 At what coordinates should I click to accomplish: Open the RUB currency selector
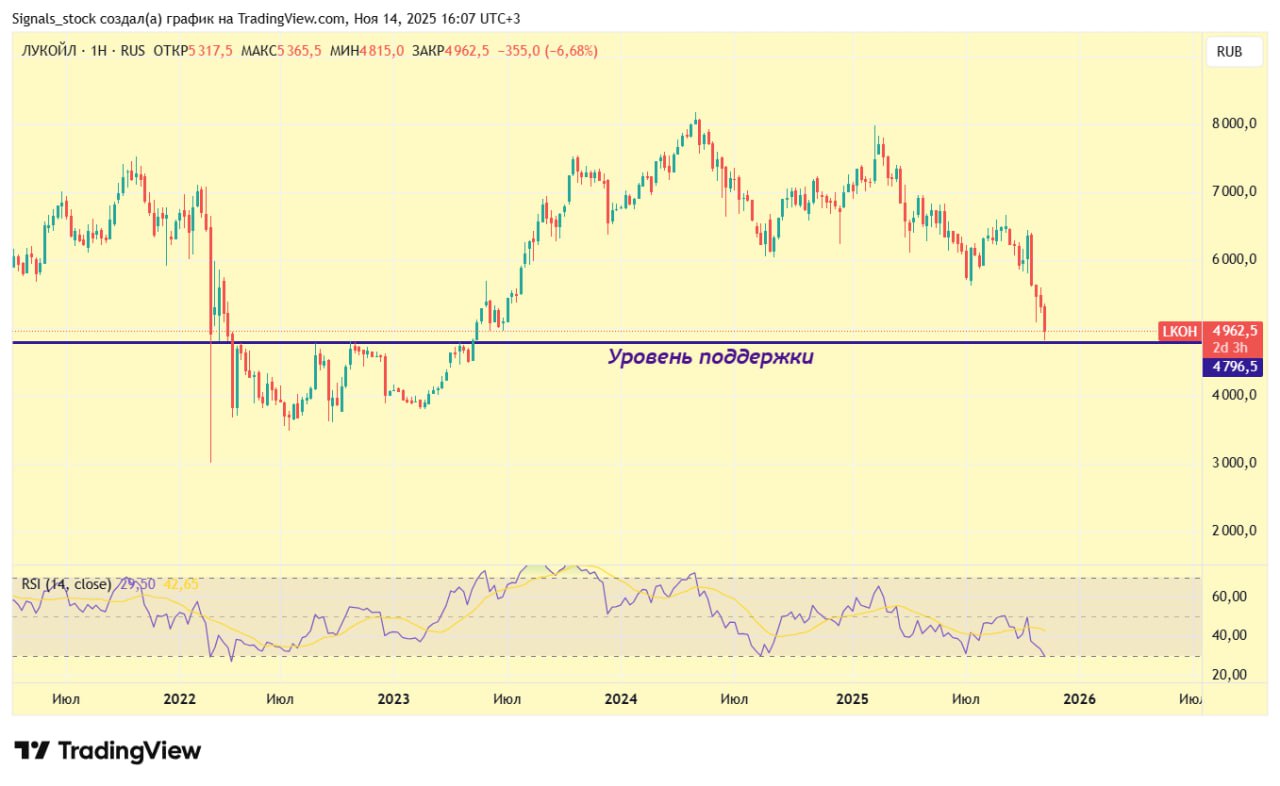tap(1229, 51)
